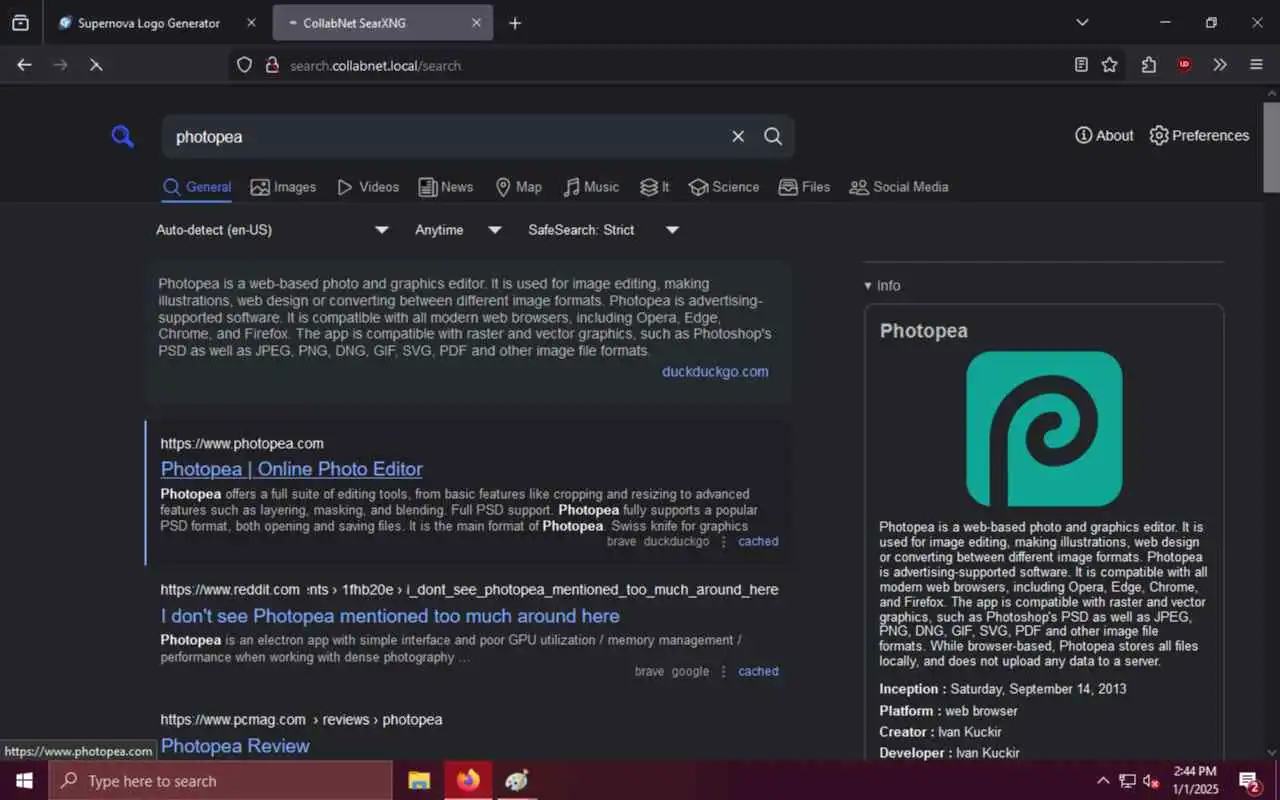Viewport: 1280px width, 800px height.
Task: Open File Explorer from taskbar
Action: click(419, 781)
